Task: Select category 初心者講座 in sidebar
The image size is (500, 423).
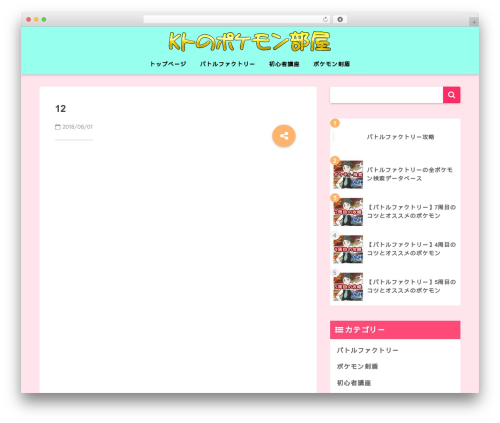Action: tap(354, 383)
